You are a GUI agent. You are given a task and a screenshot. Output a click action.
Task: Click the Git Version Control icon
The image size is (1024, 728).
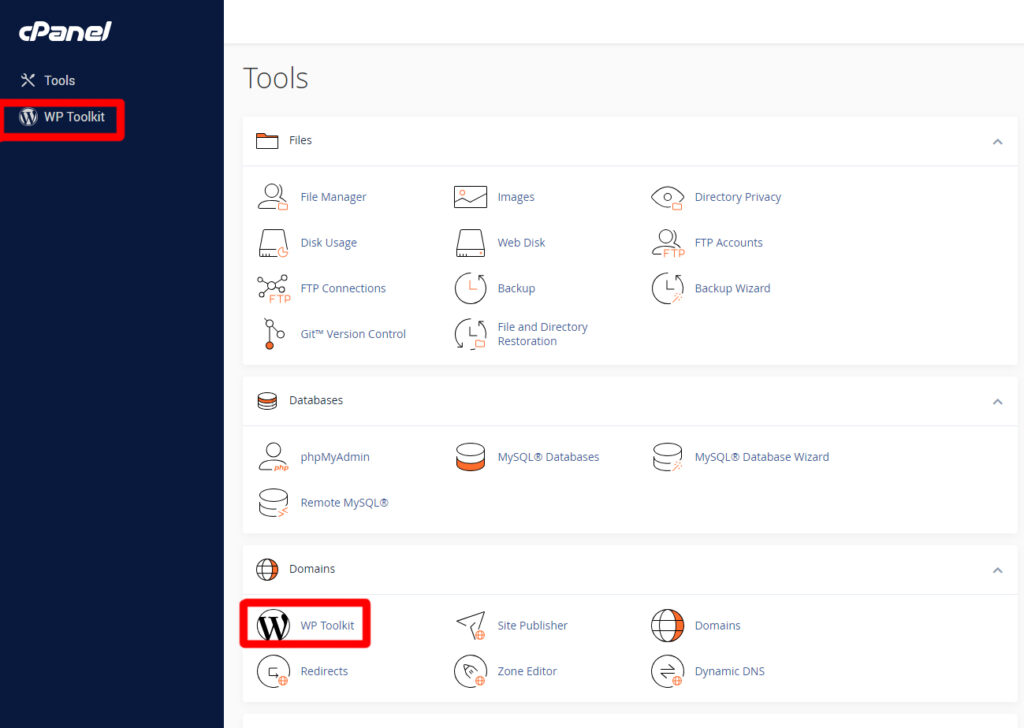tap(272, 334)
